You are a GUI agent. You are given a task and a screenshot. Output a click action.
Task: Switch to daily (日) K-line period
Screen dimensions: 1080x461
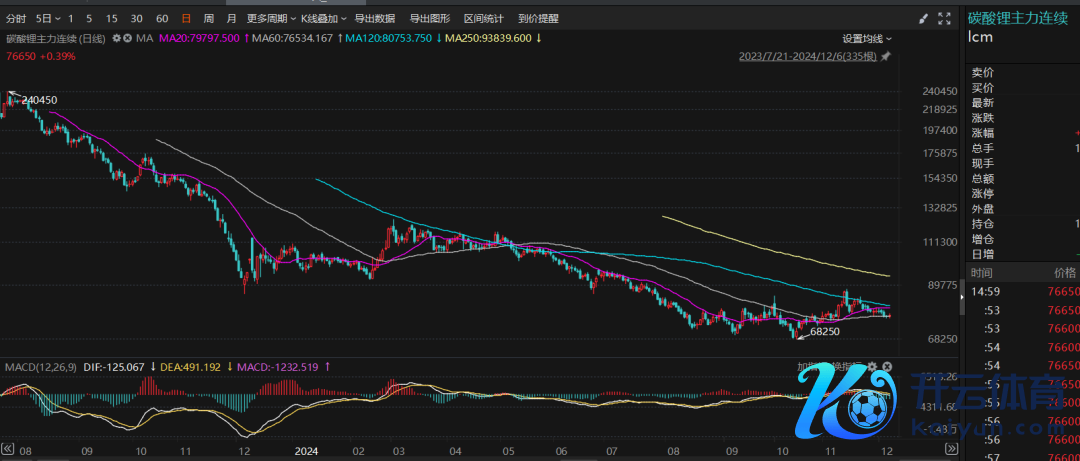click(x=186, y=19)
